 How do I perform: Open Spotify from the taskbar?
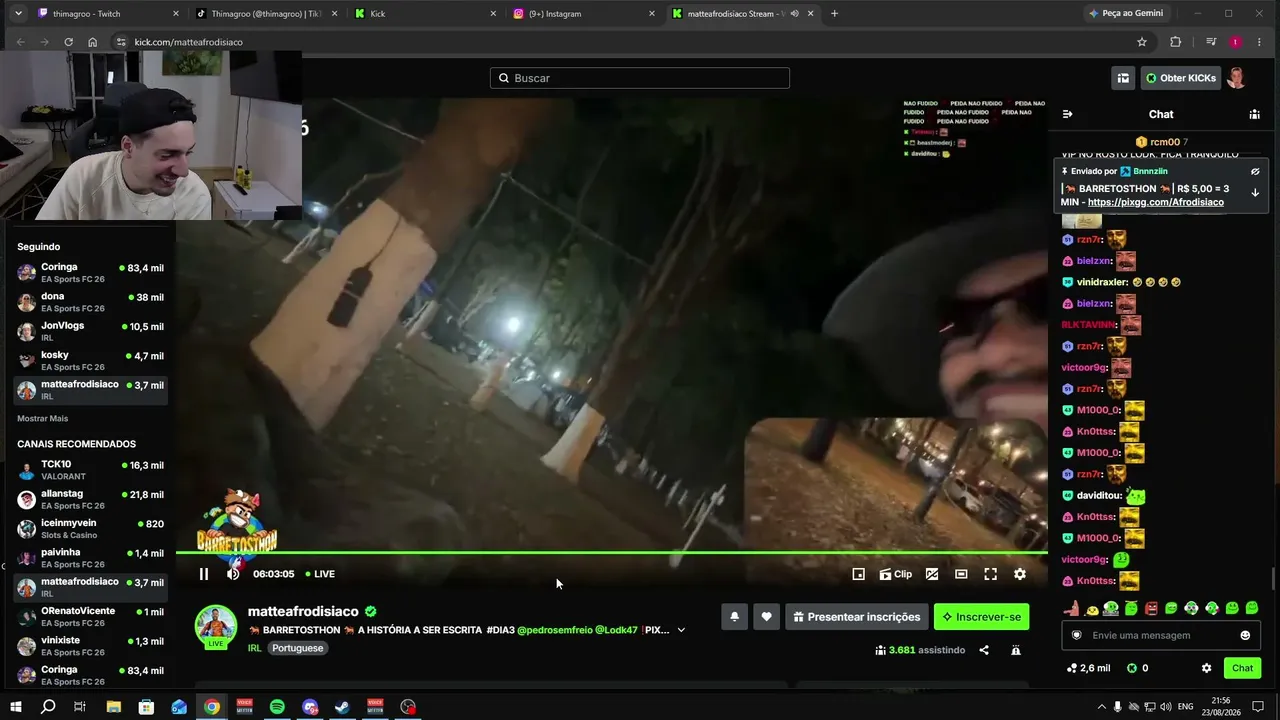277,707
